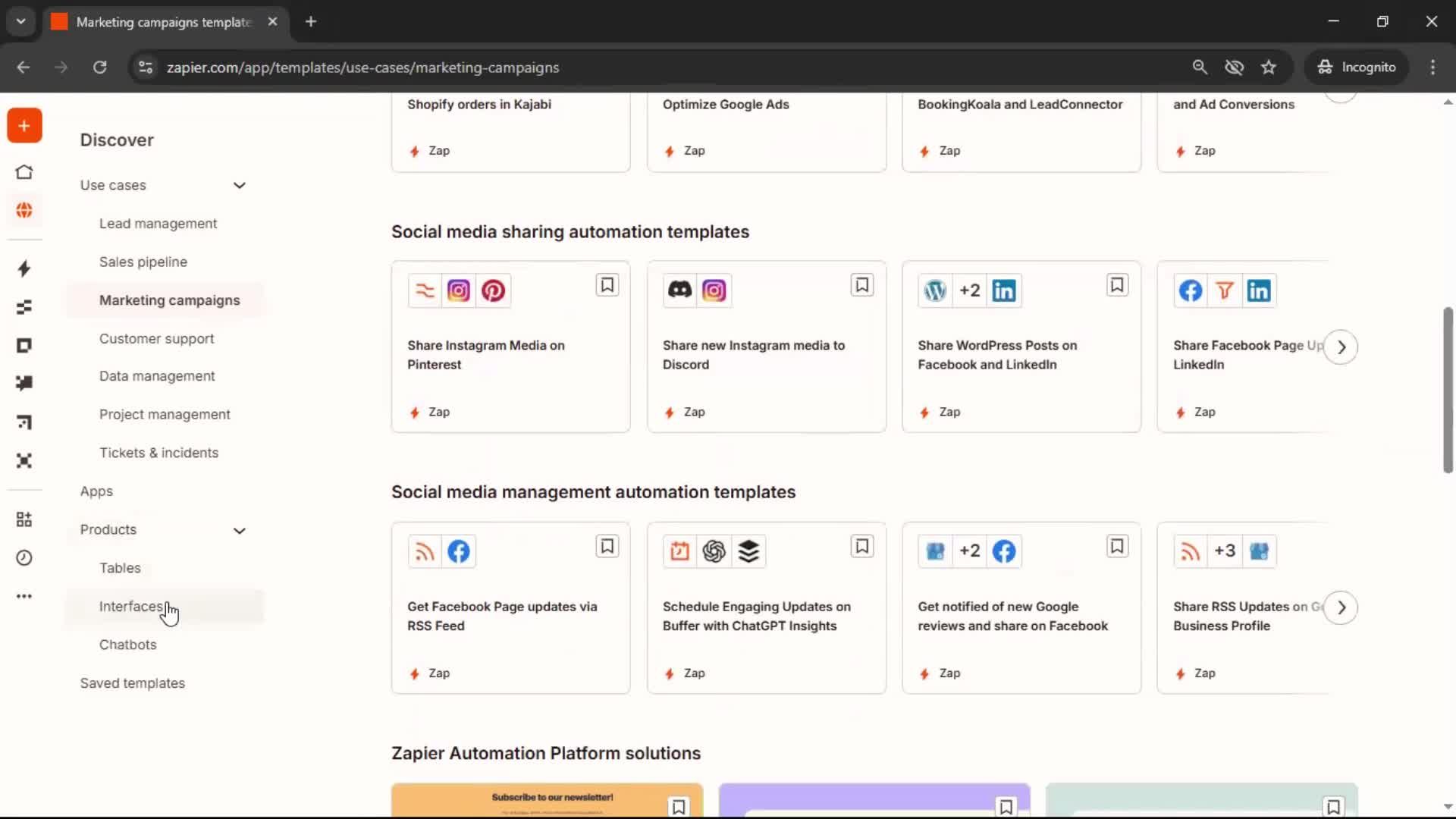Click the Buffer stack icon
The image size is (1456, 819).
[x=748, y=551]
